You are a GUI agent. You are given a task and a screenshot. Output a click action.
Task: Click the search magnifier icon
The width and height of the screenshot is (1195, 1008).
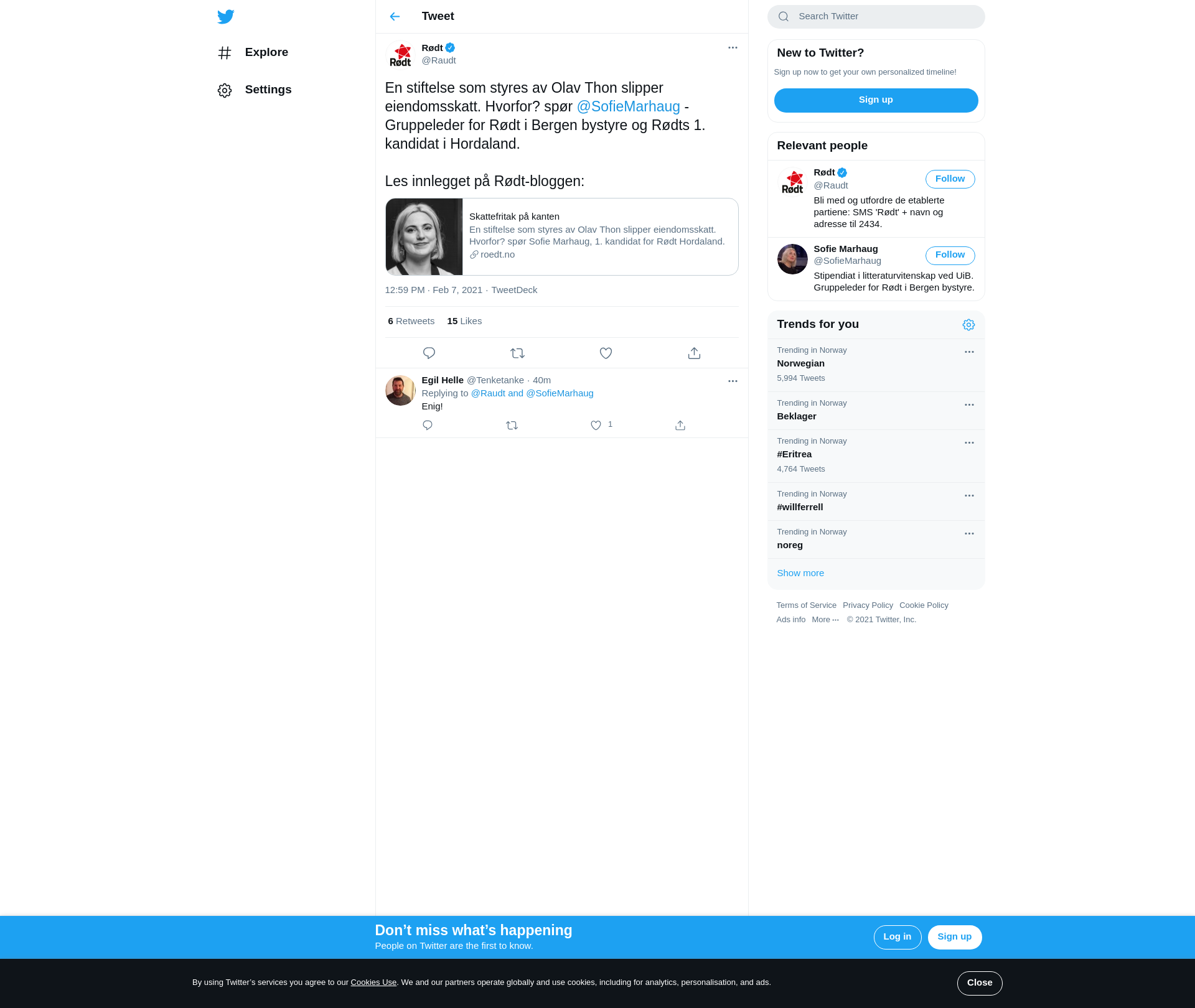(784, 17)
